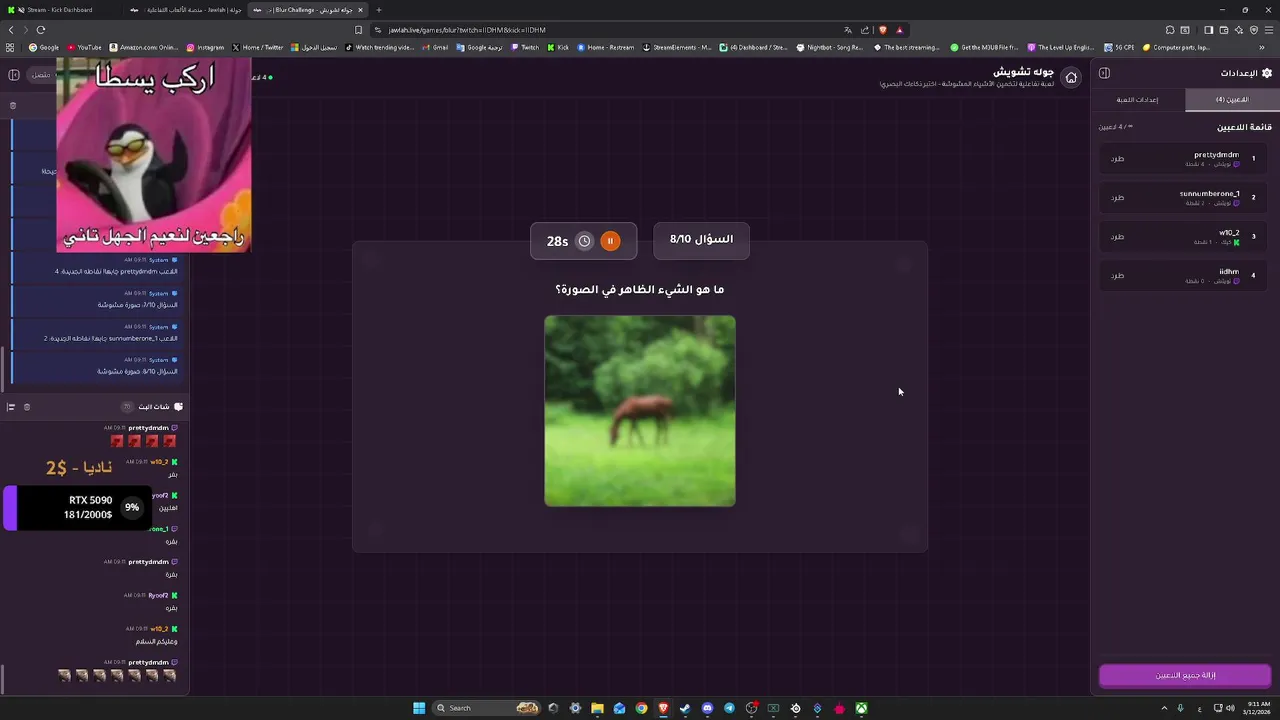Kick player w10_2 with طرد
Viewport: 1280px width, 720px height.
click(1117, 237)
